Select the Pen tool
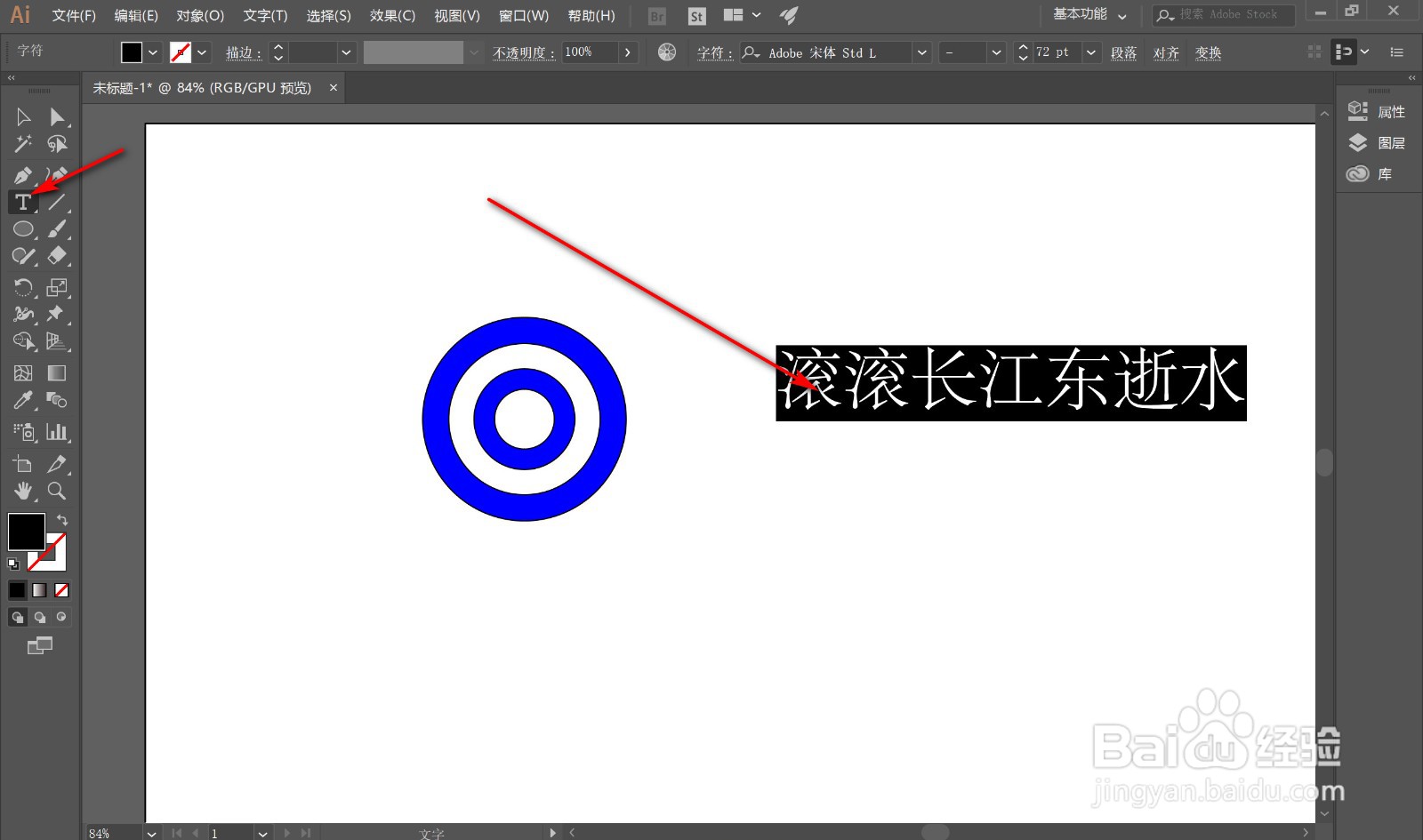Viewport: 1423px width, 840px height. click(23, 175)
